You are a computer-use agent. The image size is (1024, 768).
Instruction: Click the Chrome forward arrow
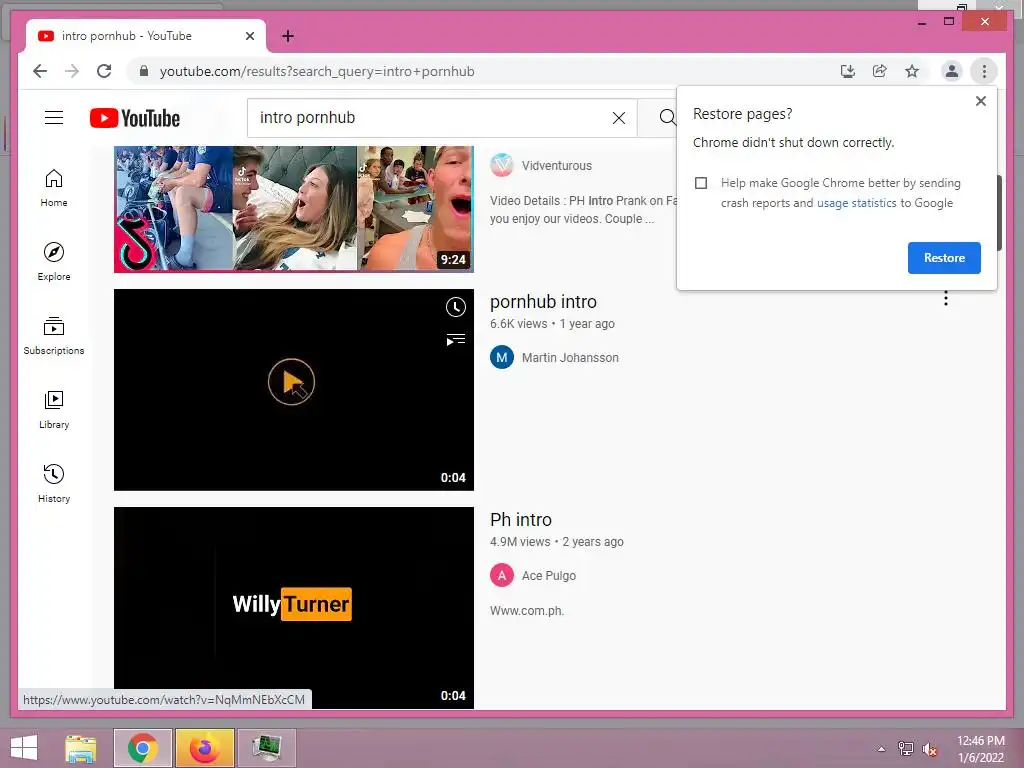pyautogui.click(x=72, y=71)
